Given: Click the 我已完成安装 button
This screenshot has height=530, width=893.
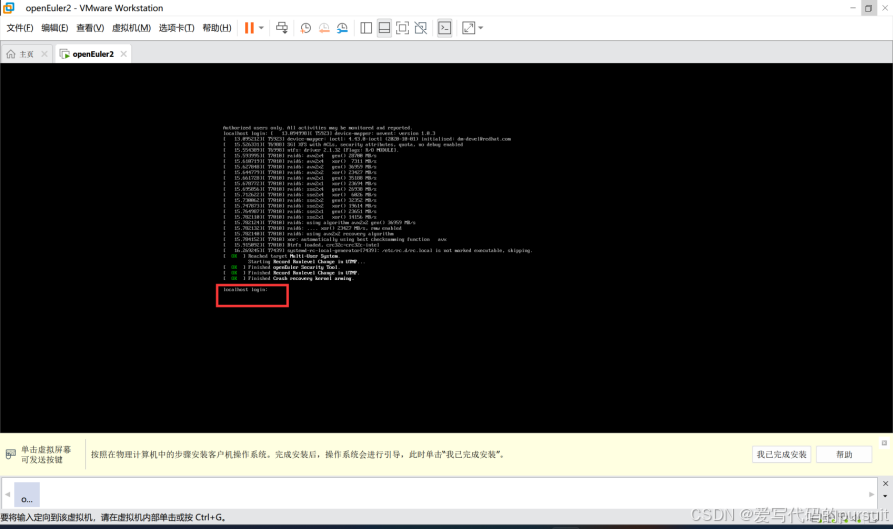Looking at the screenshot, I should point(781,454).
